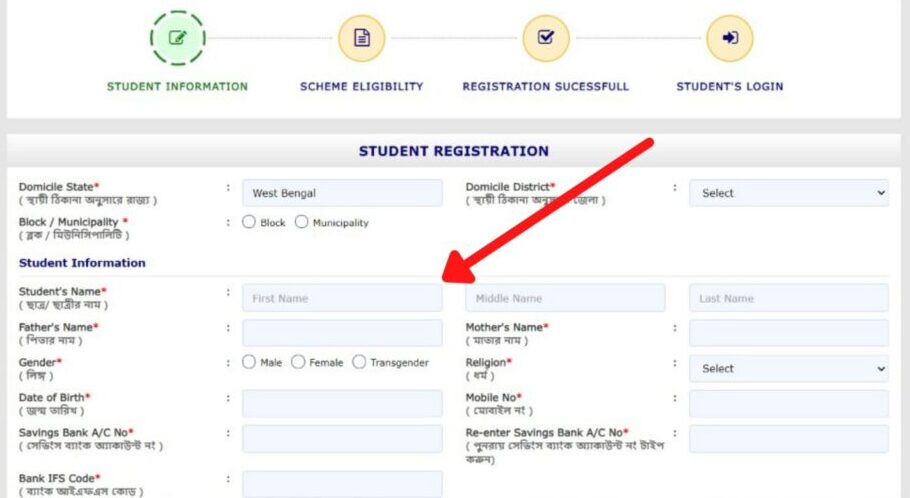The height and width of the screenshot is (498, 910).
Task: Select the Municipality radio option
Action: point(302,222)
